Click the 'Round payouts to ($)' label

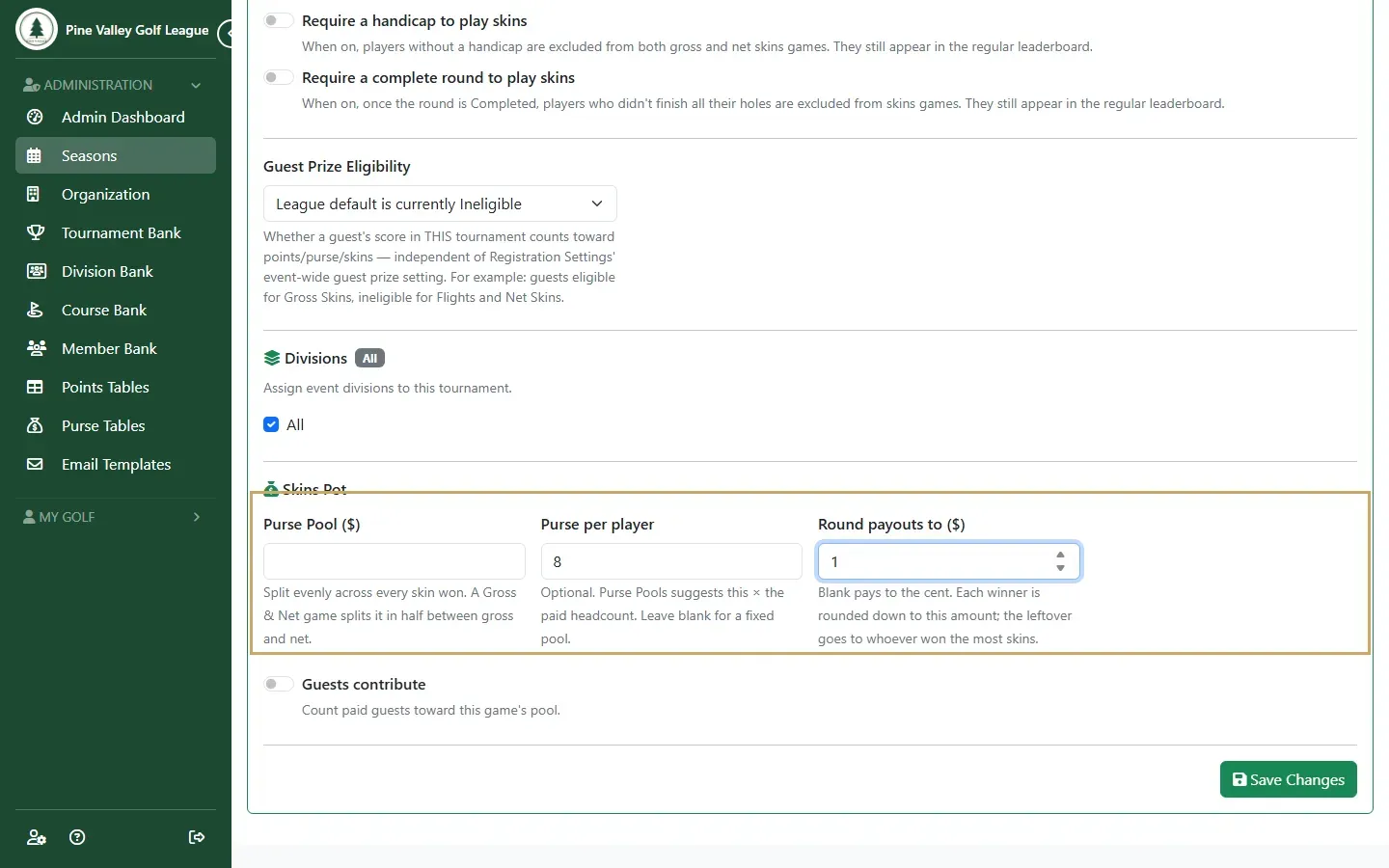(891, 524)
